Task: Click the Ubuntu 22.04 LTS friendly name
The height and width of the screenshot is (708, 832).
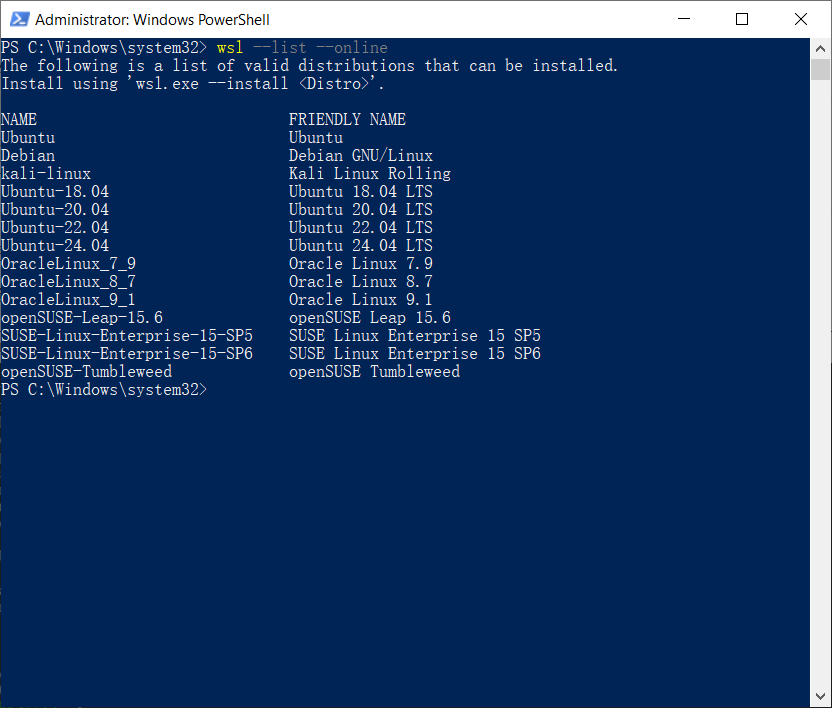Action: click(361, 227)
